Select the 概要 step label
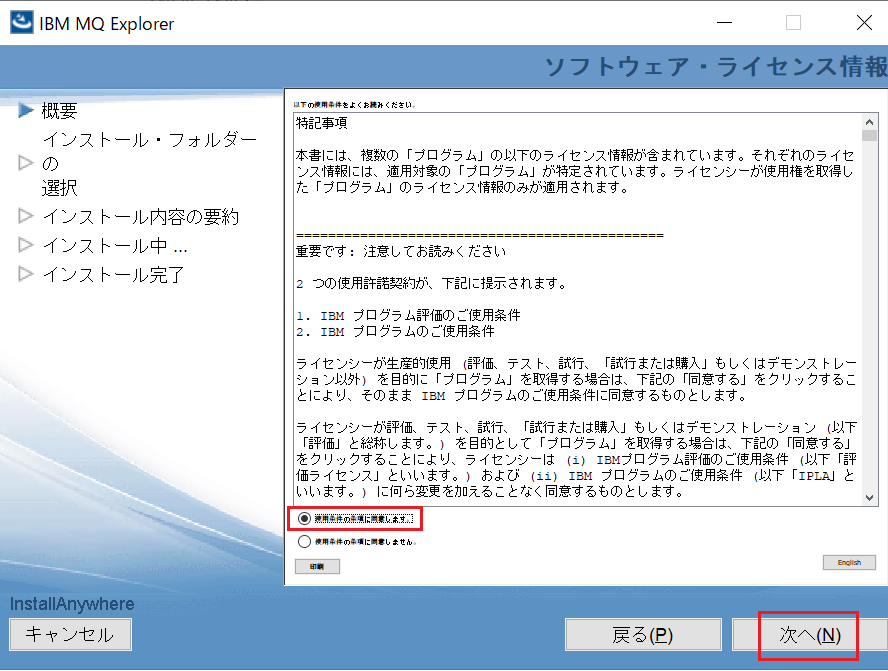 point(59,110)
